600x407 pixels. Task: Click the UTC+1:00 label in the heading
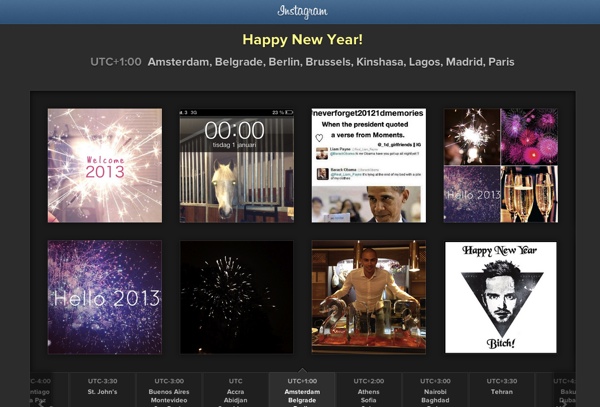pyautogui.click(x=116, y=62)
